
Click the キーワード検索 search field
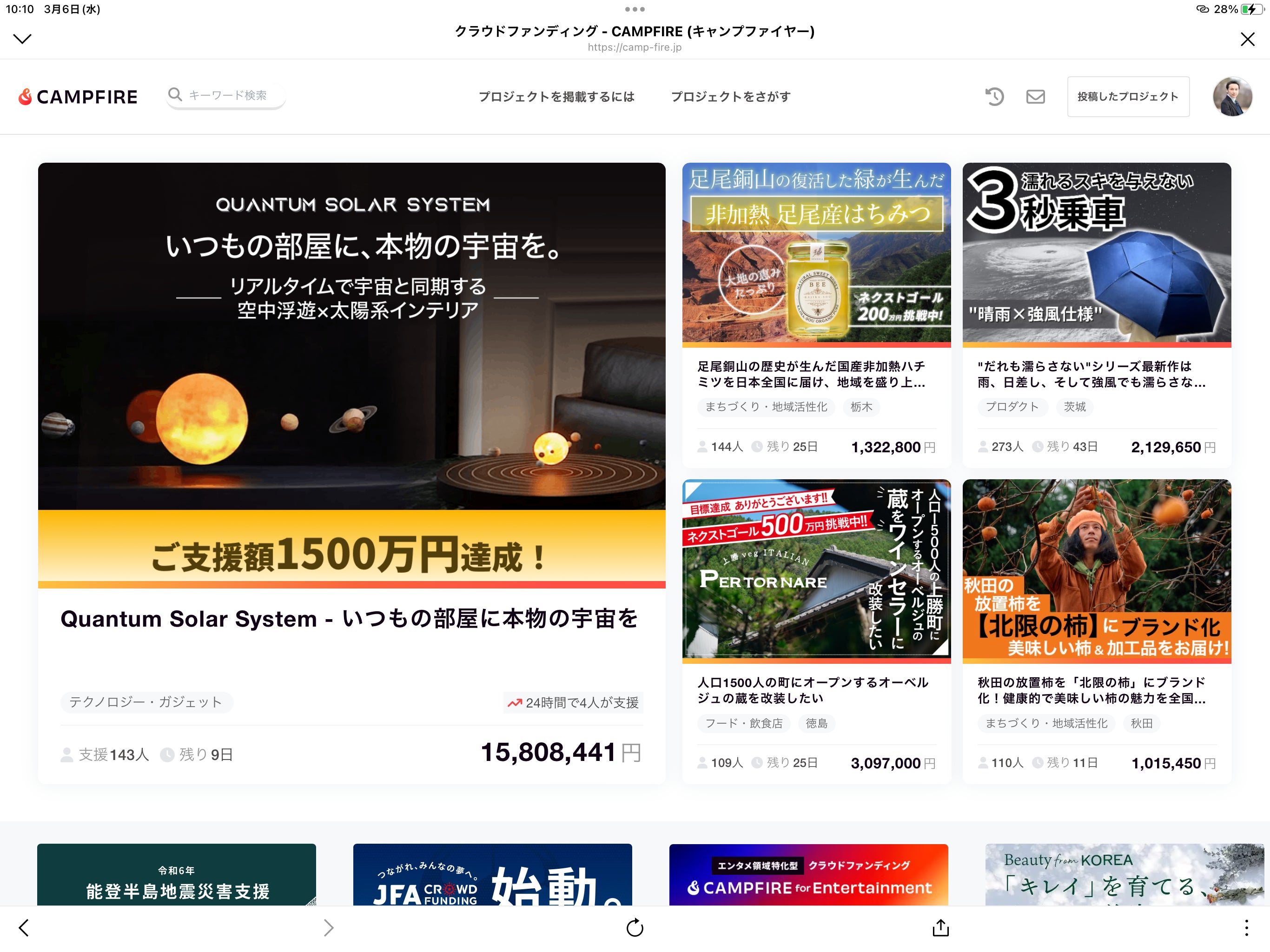point(227,95)
